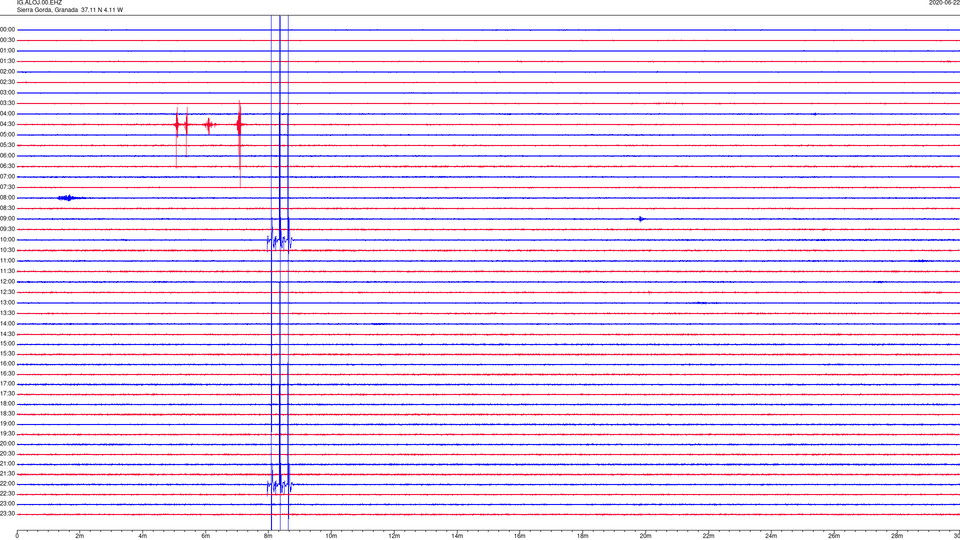Click the station code IG.ALOJ.00.EHZ header

pyautogui.click(x=39, y=3)
